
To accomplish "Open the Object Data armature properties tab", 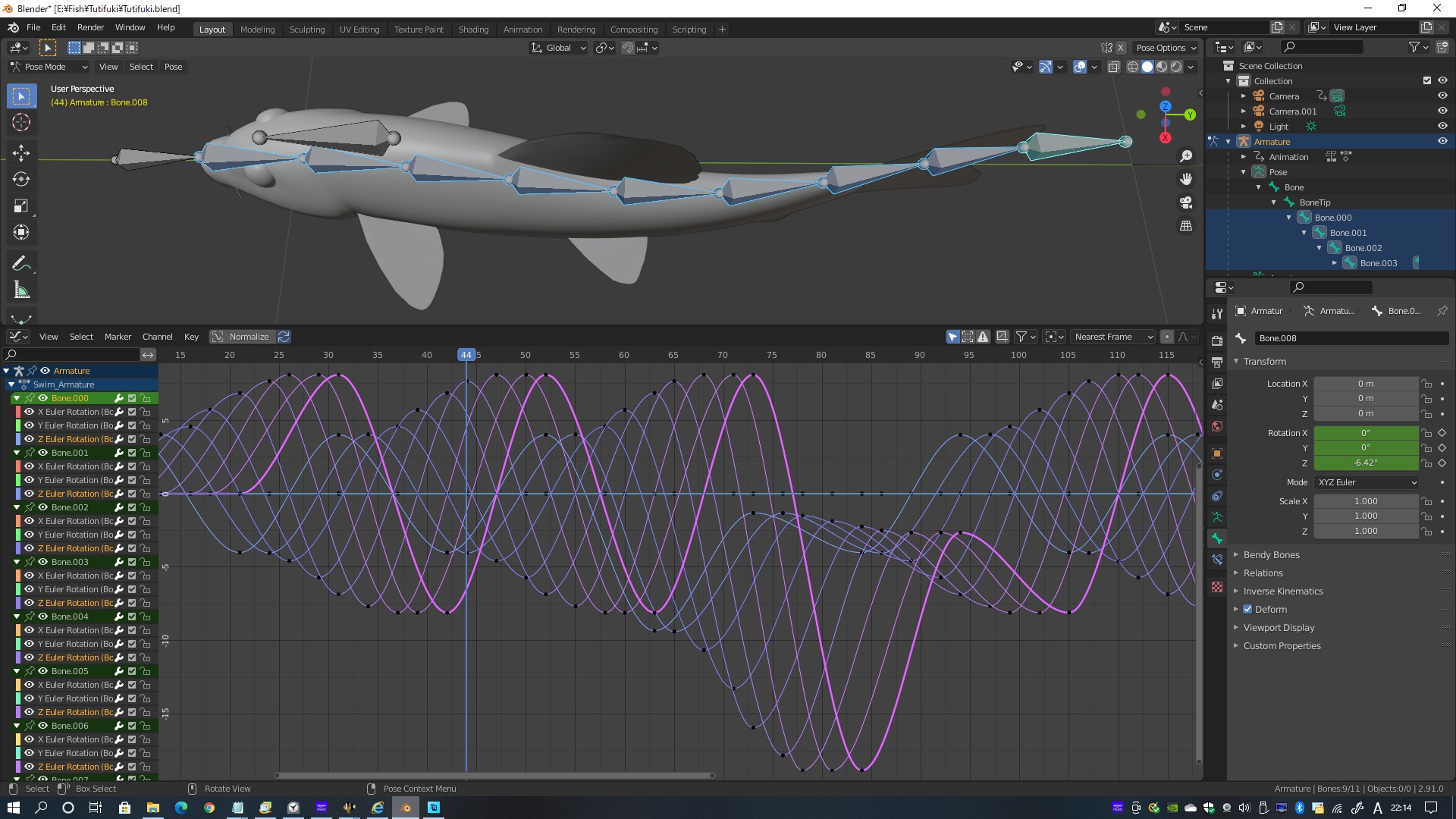I will (x=1217, y=517).
